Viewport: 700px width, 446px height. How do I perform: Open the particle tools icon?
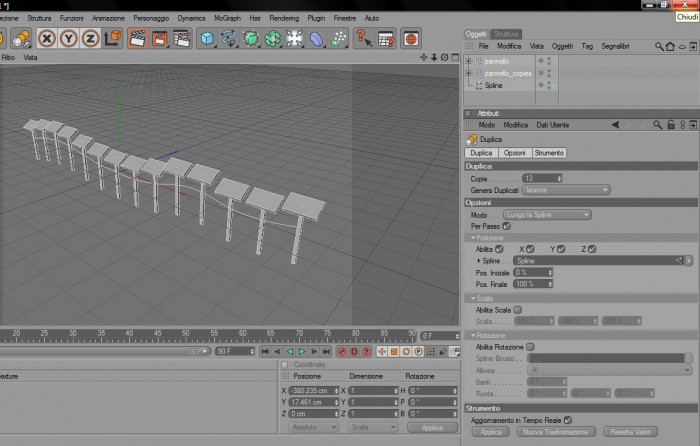coord(338,38)
